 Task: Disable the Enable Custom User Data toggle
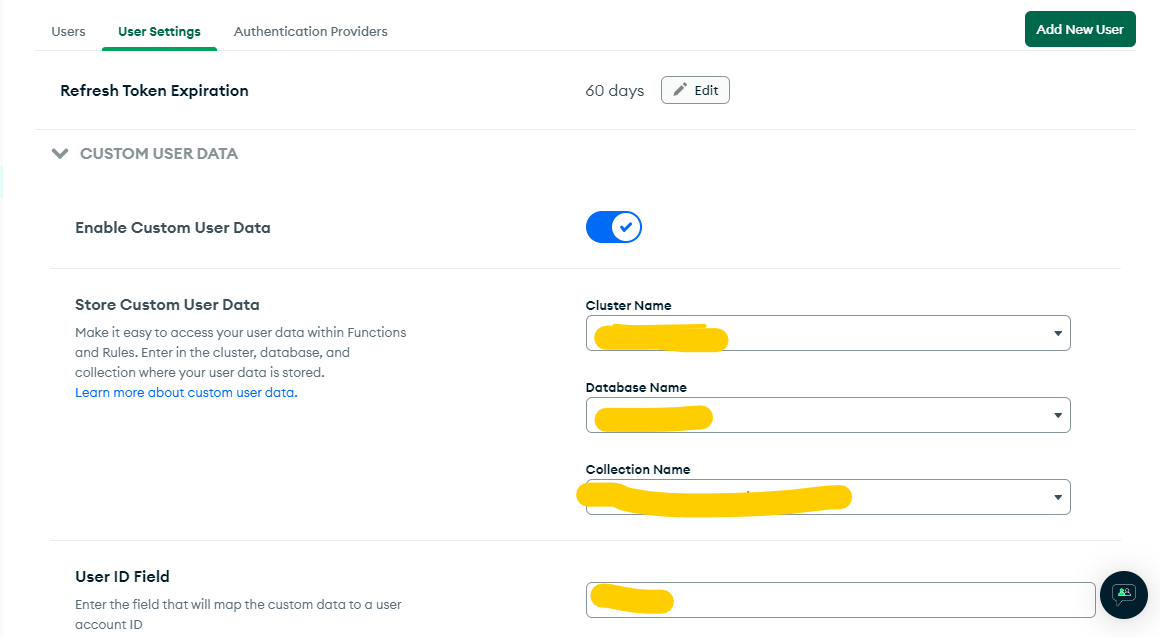pos(613,227)
